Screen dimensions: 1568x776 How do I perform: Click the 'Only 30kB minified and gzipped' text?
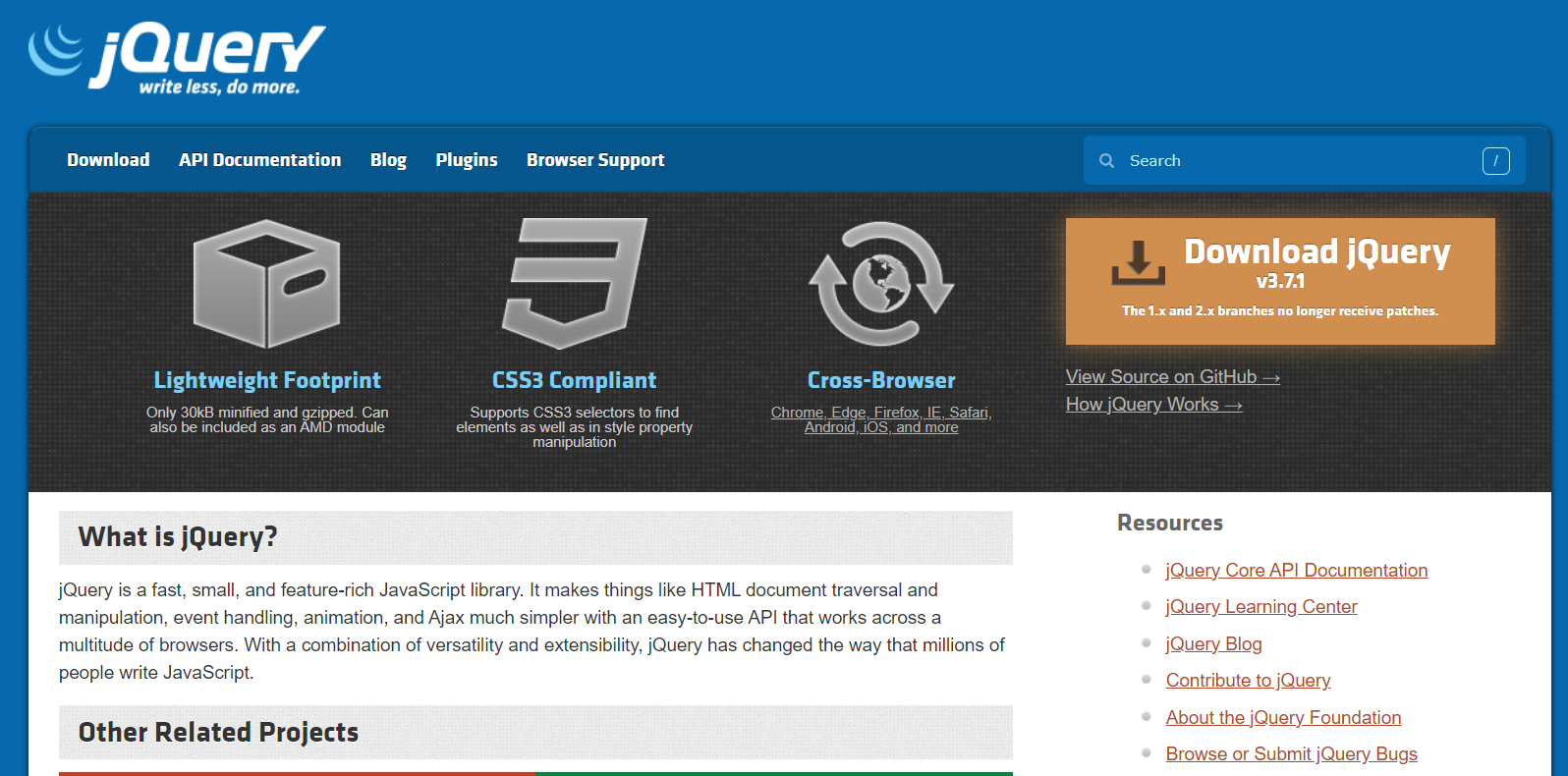click(x=267, y=419)
